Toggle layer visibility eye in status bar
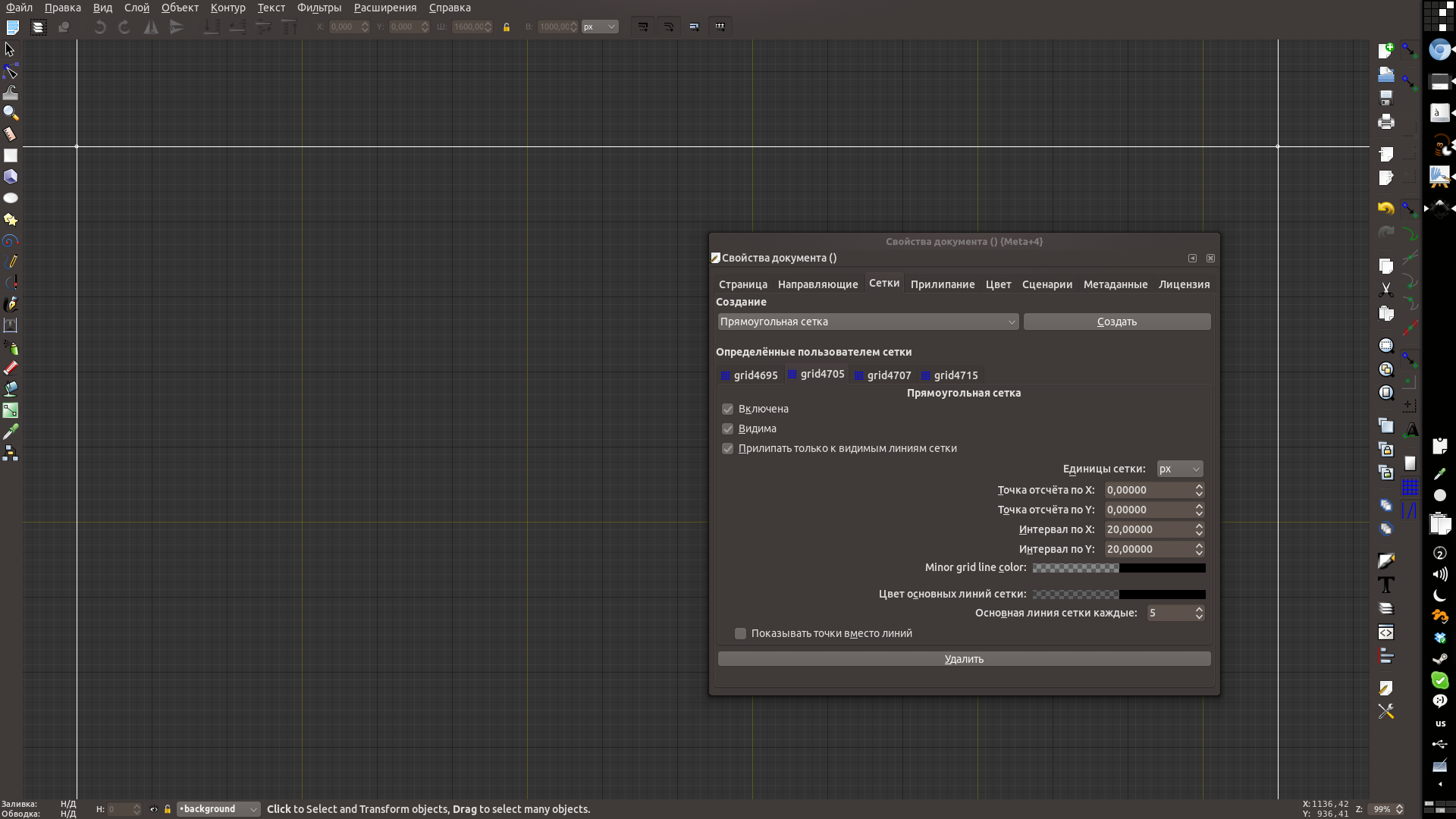1456x819 pixels. point(154,809)
